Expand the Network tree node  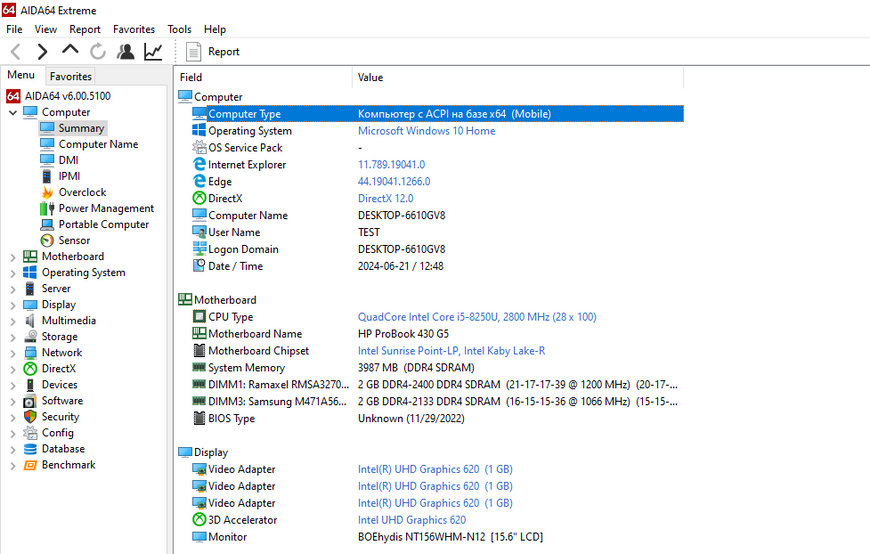(13, 354)
